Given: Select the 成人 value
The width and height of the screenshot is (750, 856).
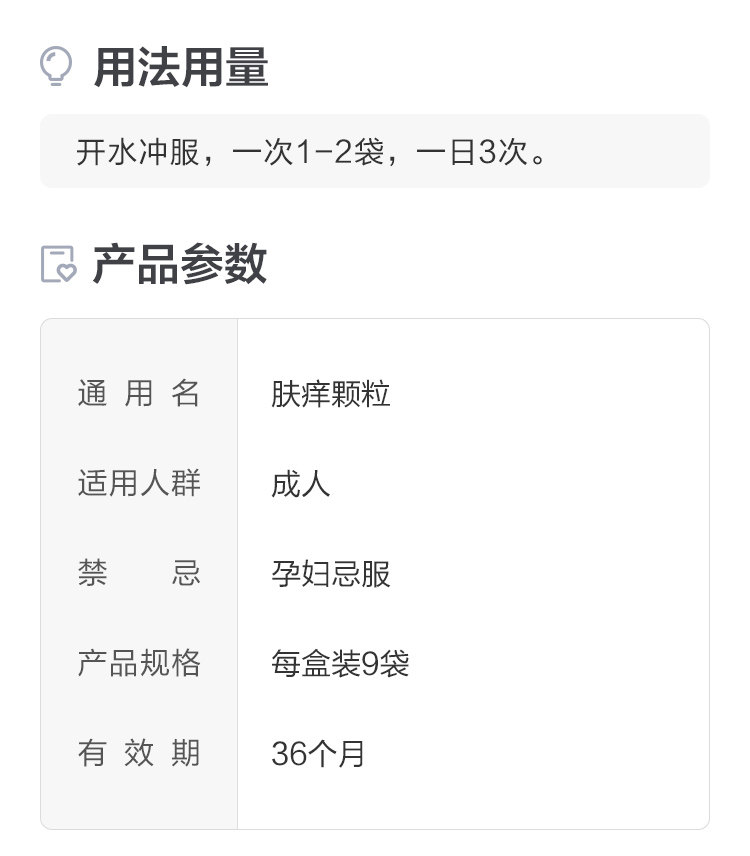Looking at the screenshot, I should click(300, 485).
